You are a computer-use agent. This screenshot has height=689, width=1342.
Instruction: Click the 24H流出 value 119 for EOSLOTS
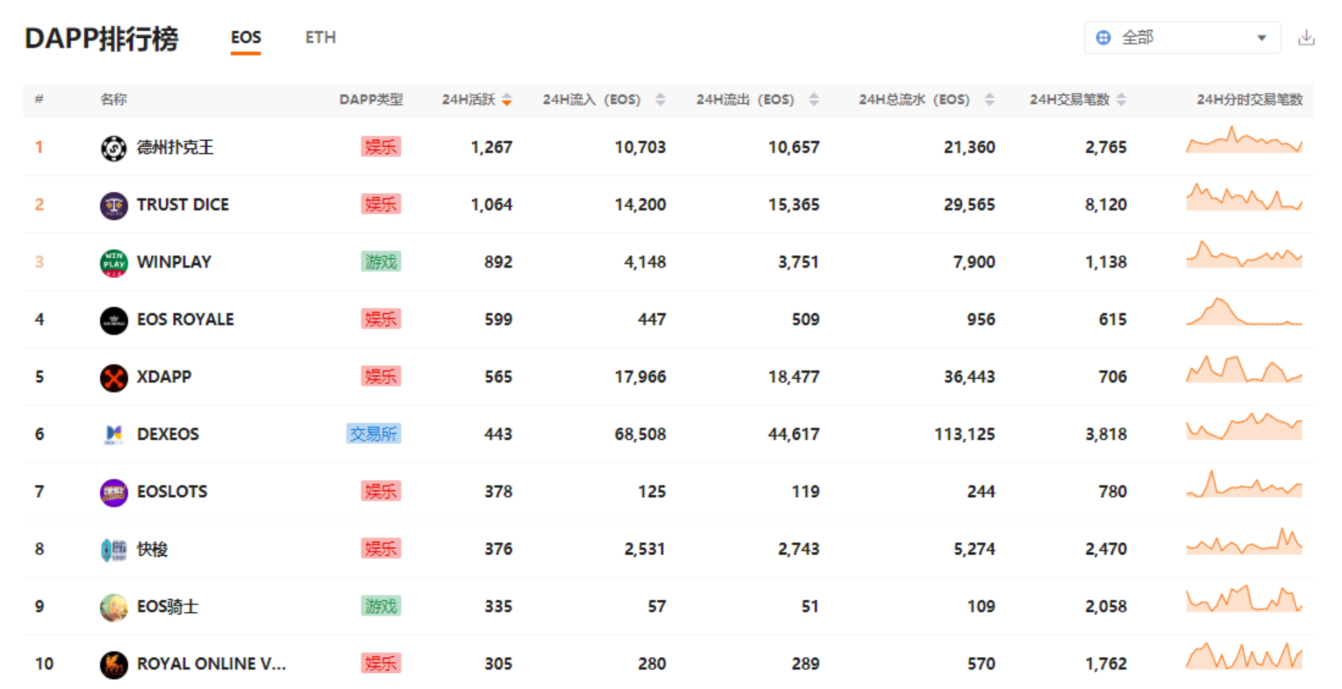[806, 492]
